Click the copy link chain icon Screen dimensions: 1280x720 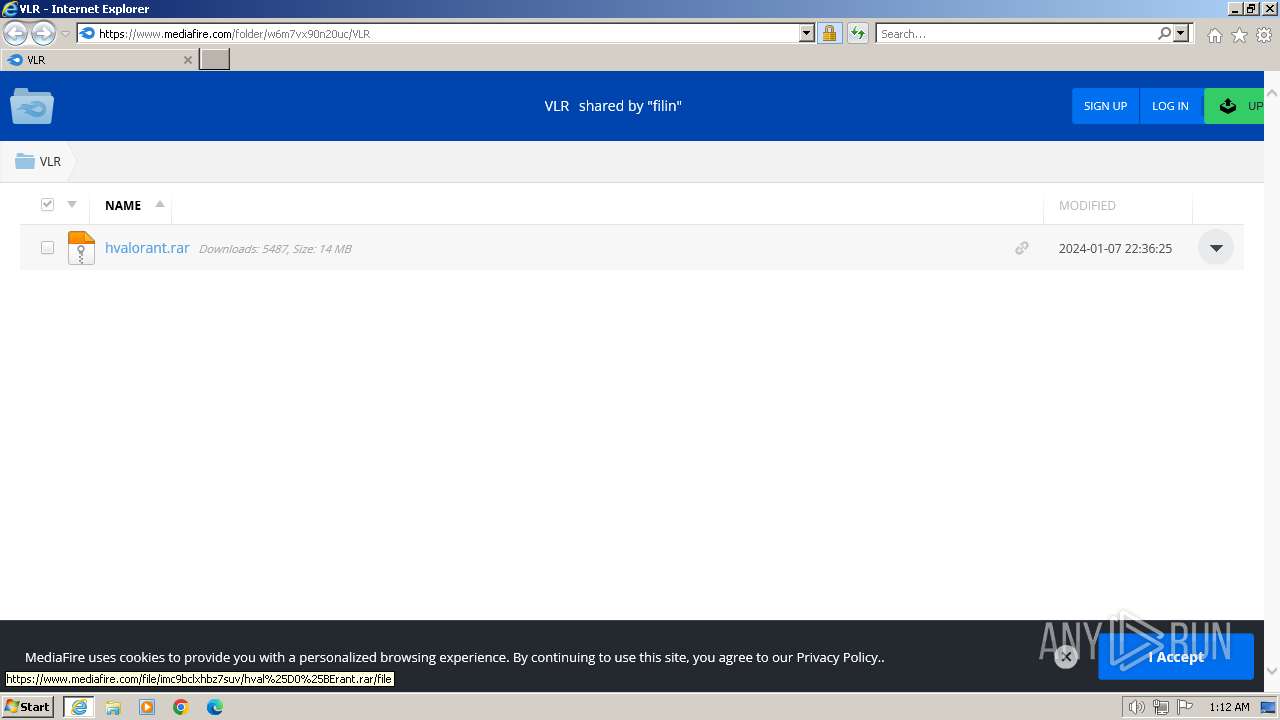point(1021,248)
